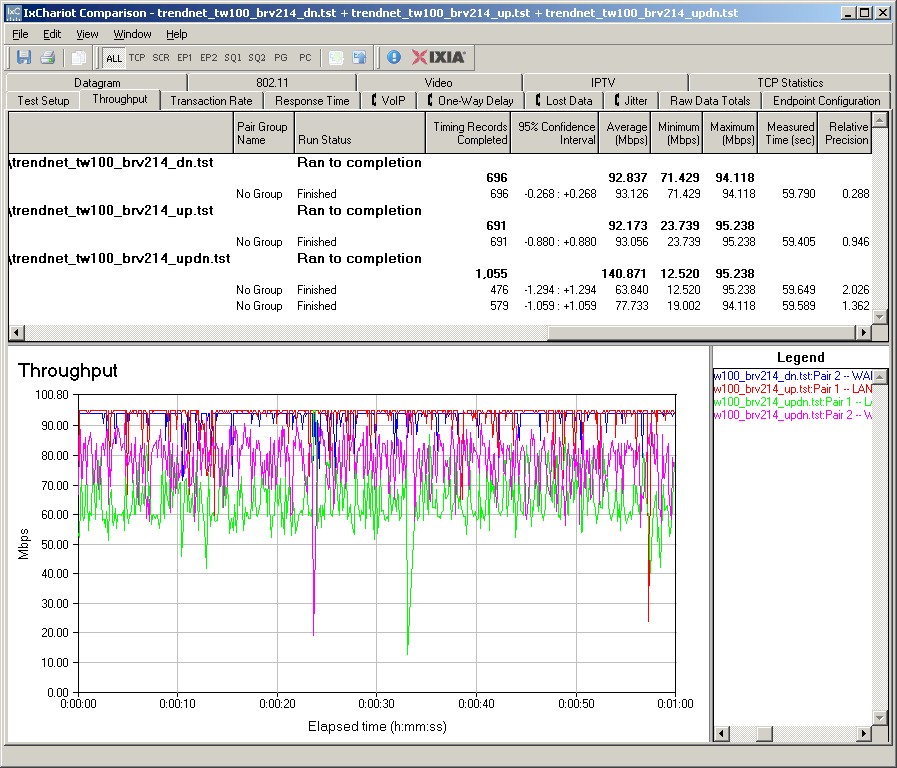
Task: Switch to the Transaction Rate tab
Action: (x=211, y=101)
